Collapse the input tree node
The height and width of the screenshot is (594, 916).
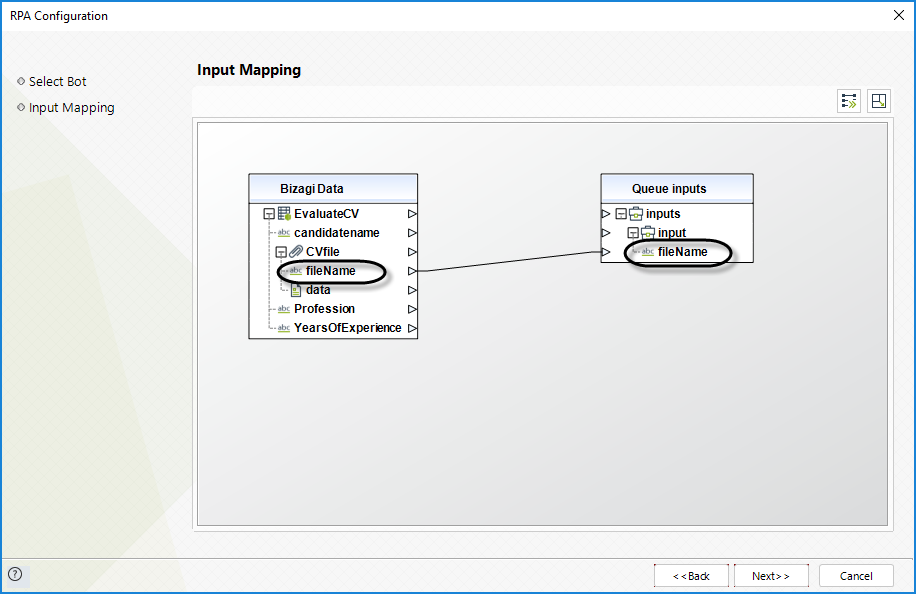(x=633, y=233)
